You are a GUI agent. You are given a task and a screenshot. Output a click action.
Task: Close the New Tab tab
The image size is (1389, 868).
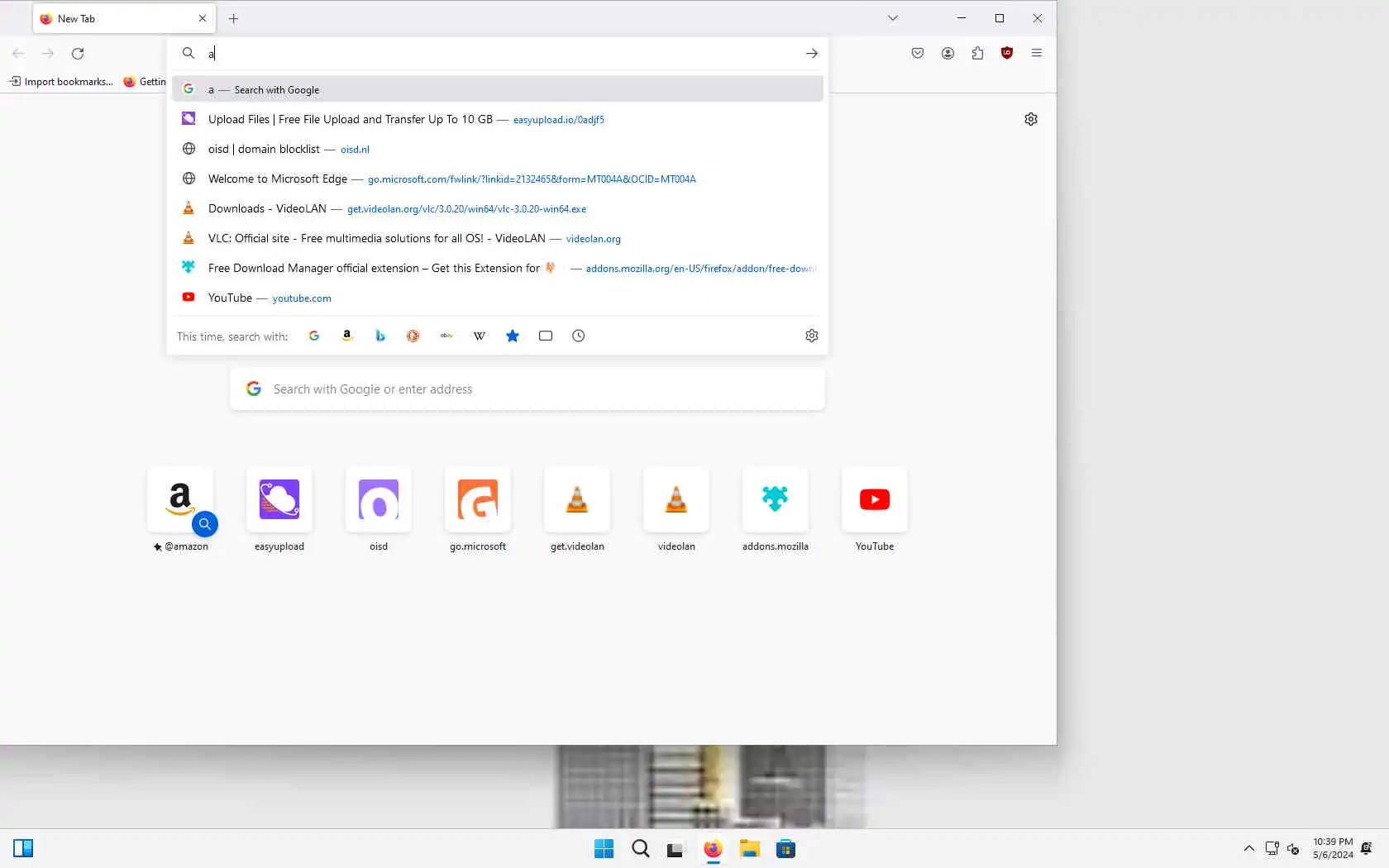(203, 18)
